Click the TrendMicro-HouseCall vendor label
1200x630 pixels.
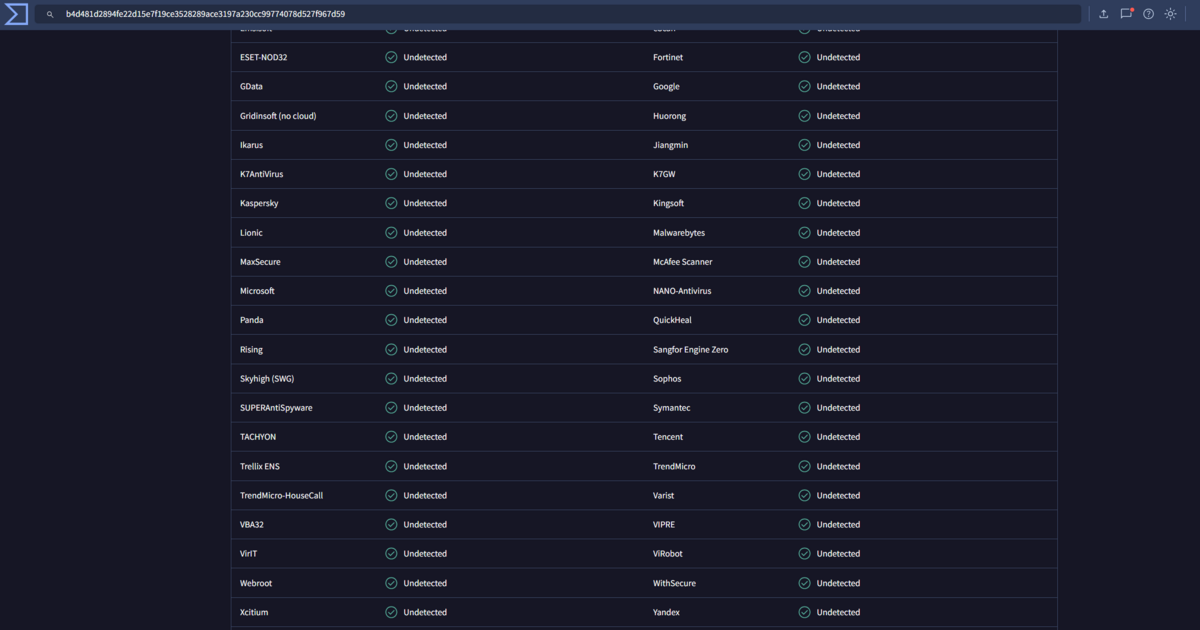point(281,496)
